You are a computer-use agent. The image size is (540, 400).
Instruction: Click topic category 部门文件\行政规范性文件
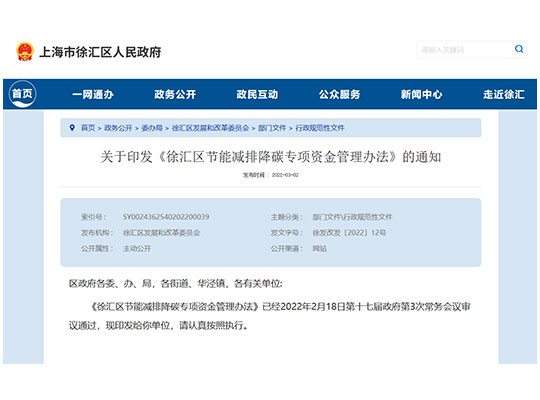tap(352, 217)
